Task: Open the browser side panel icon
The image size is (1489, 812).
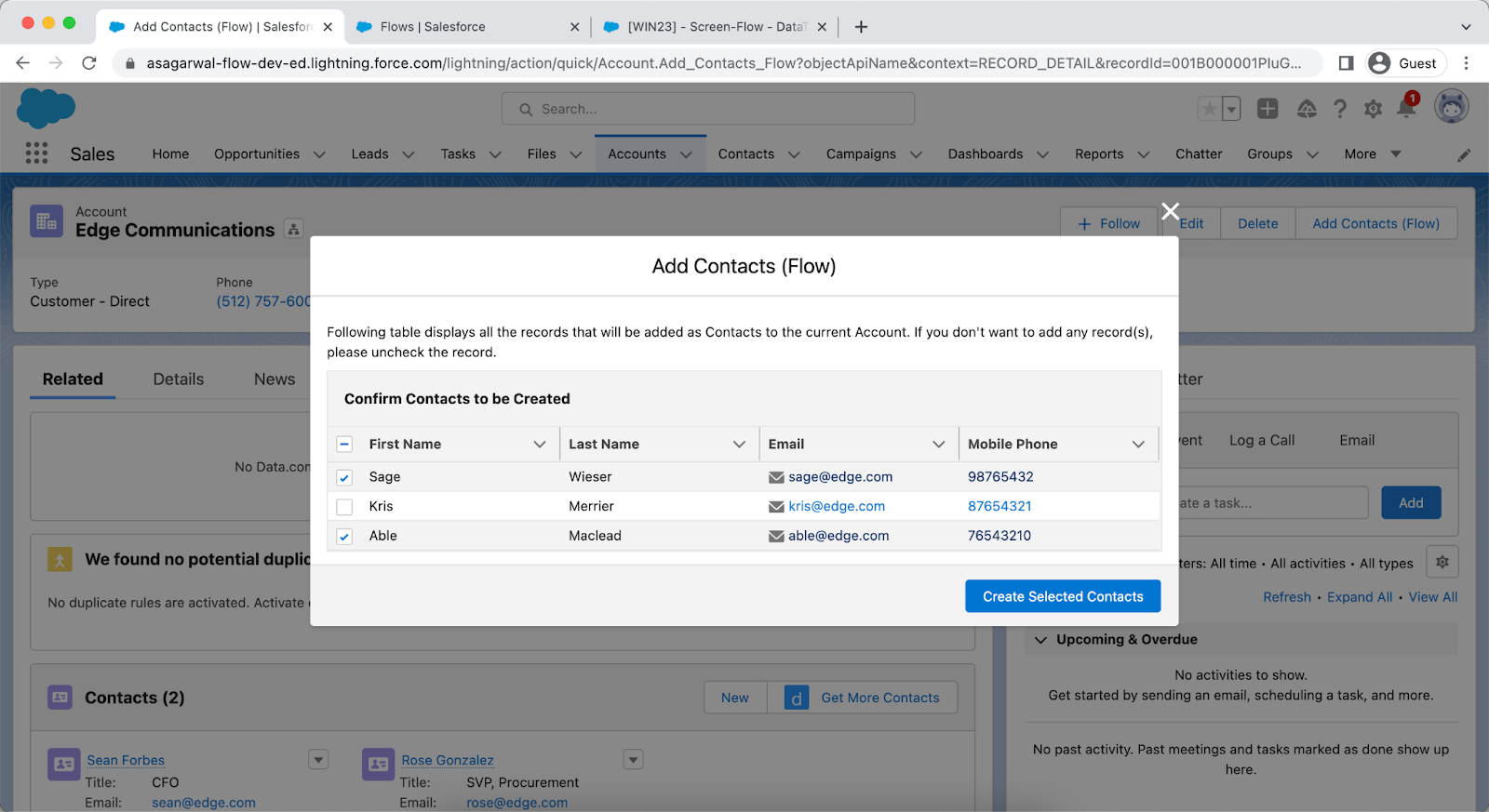Action: (1346, 63)
